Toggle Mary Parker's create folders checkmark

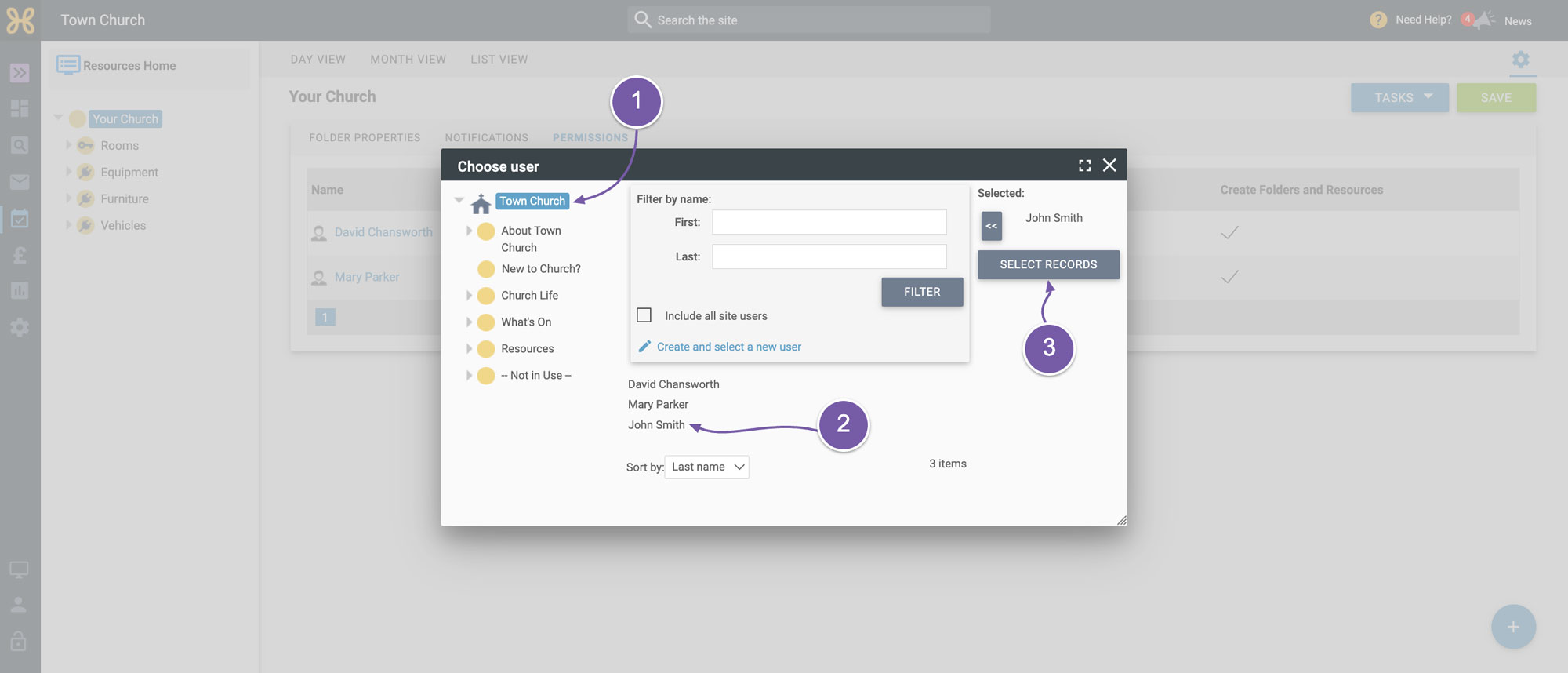click(x=1230, y=276)
